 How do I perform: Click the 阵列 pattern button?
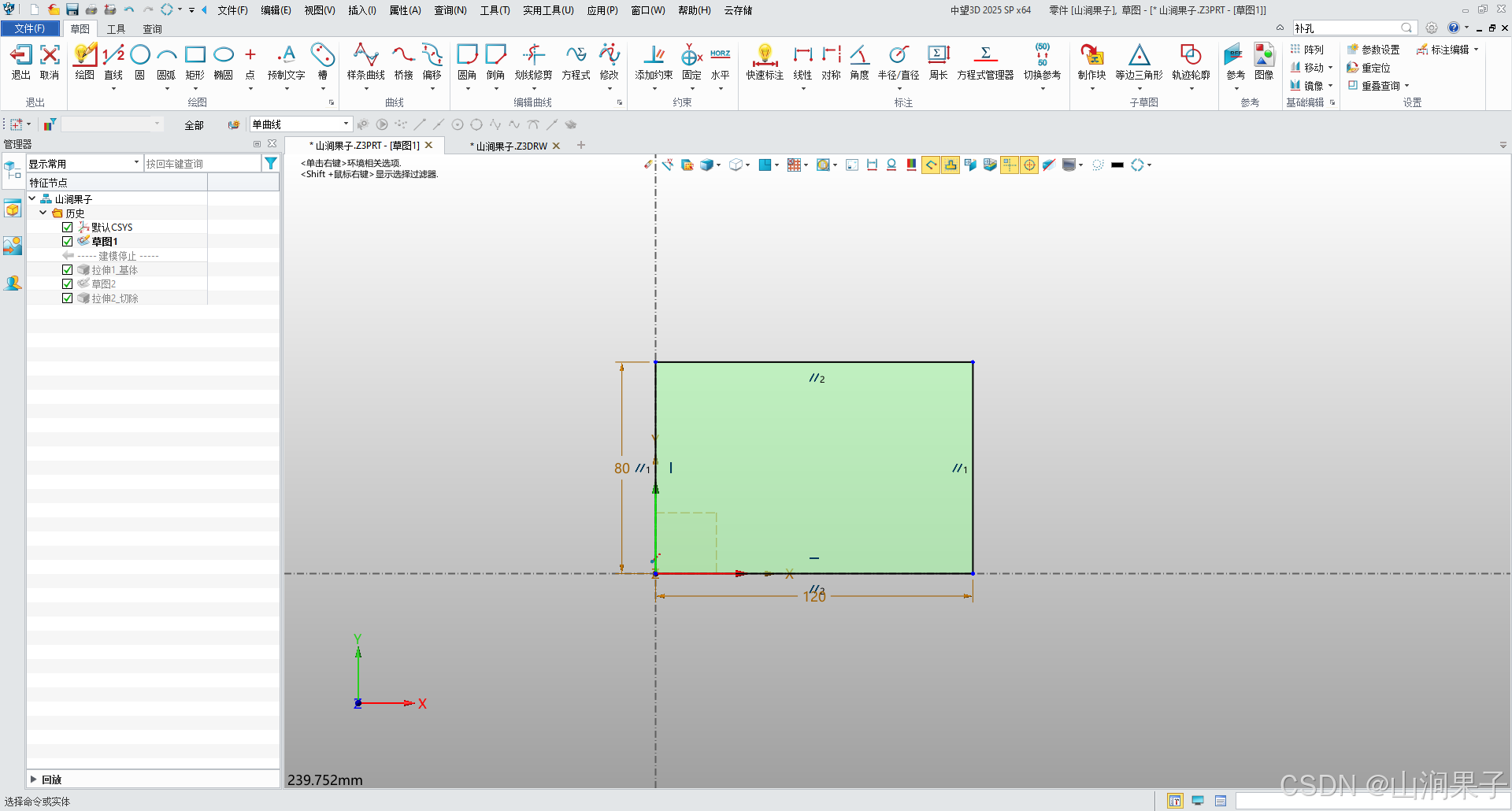[x=1306, y=49]
